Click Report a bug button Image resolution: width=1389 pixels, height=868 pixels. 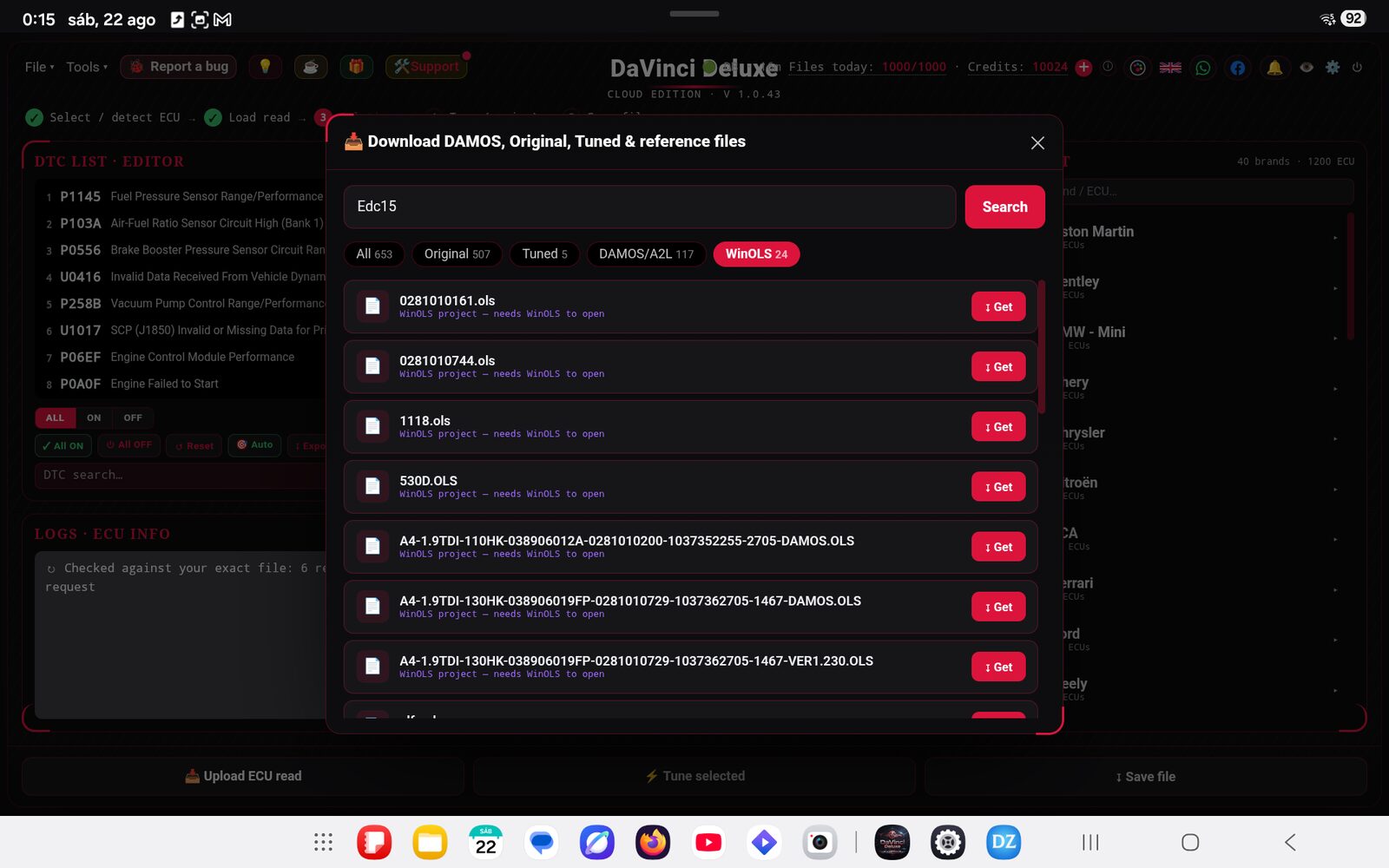click(180, 67)
